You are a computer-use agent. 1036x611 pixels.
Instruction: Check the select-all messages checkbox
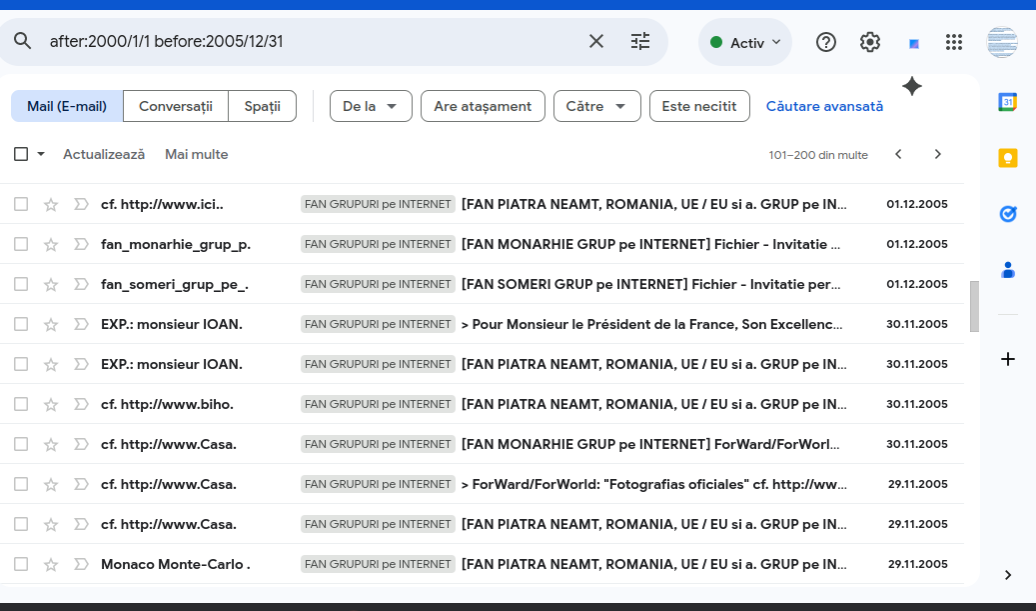point(21,154)
